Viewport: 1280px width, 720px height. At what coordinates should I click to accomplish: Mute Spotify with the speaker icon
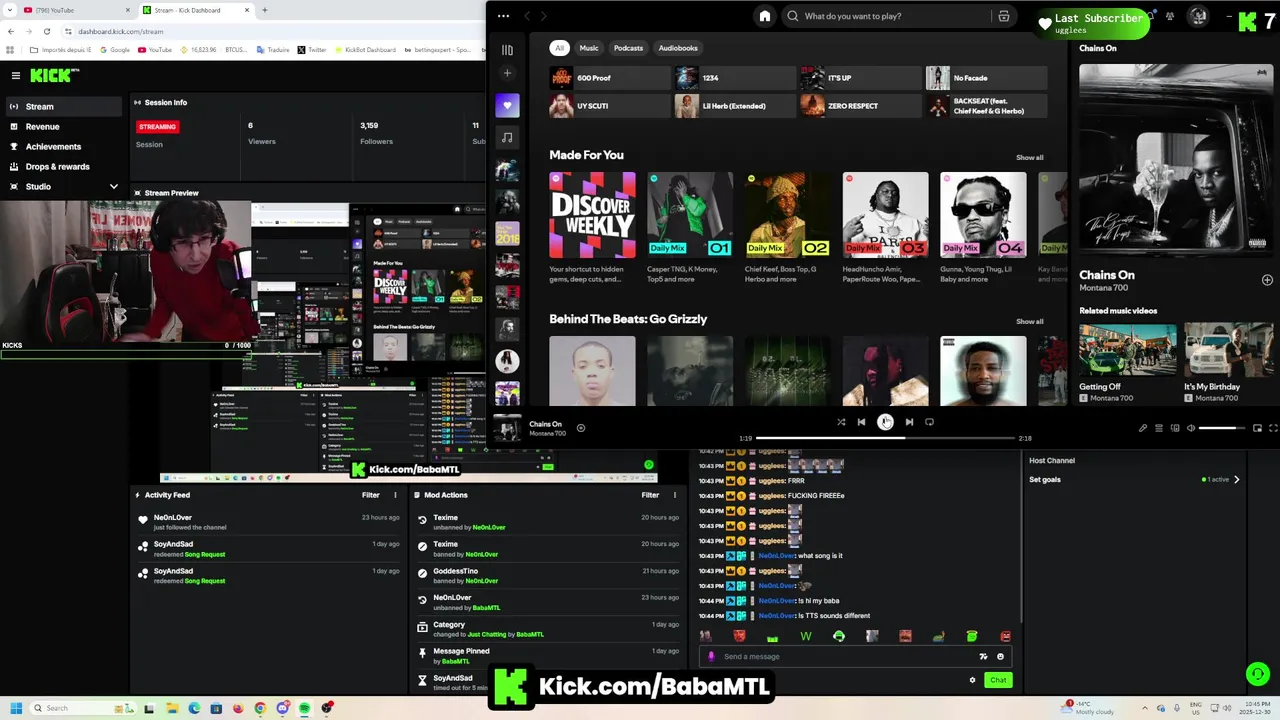point(1190,428)
